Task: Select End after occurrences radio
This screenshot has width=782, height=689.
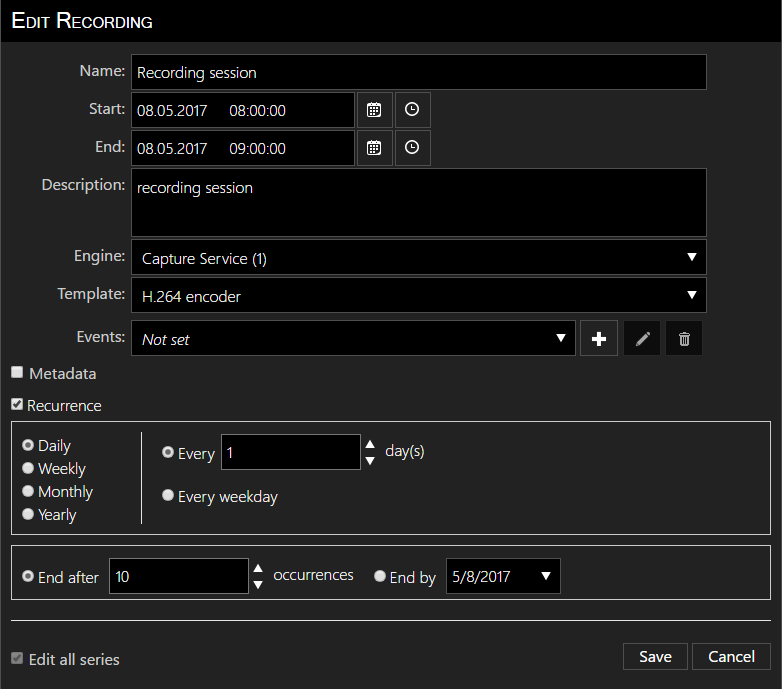Action: (x=28, y=576)
